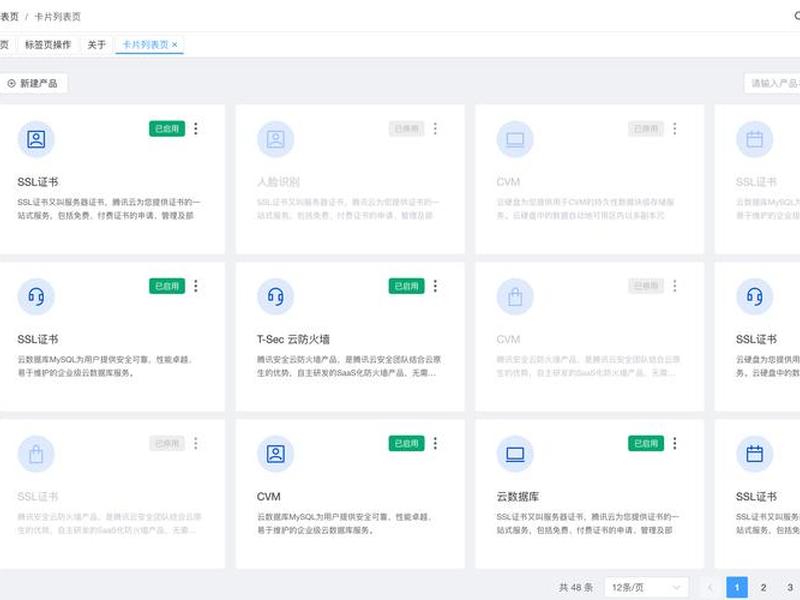Viewport: 800px width, 600px height.
Task: Click the user badge icon on first SSL证书 card
Action: (x=36, y=139)
